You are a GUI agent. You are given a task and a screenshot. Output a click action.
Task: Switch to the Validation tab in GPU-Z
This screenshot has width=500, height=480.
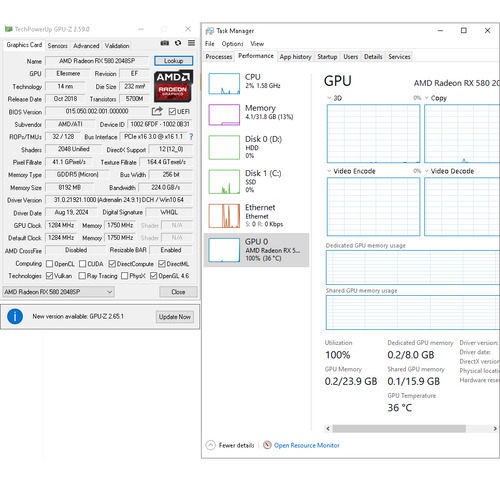pyautogui.click(x=117, y=46)
